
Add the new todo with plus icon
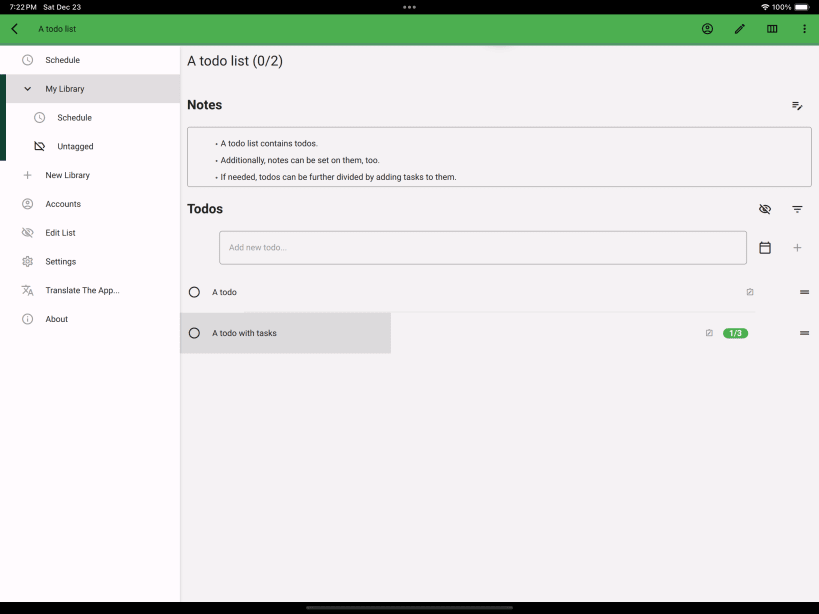coord(797,247)
